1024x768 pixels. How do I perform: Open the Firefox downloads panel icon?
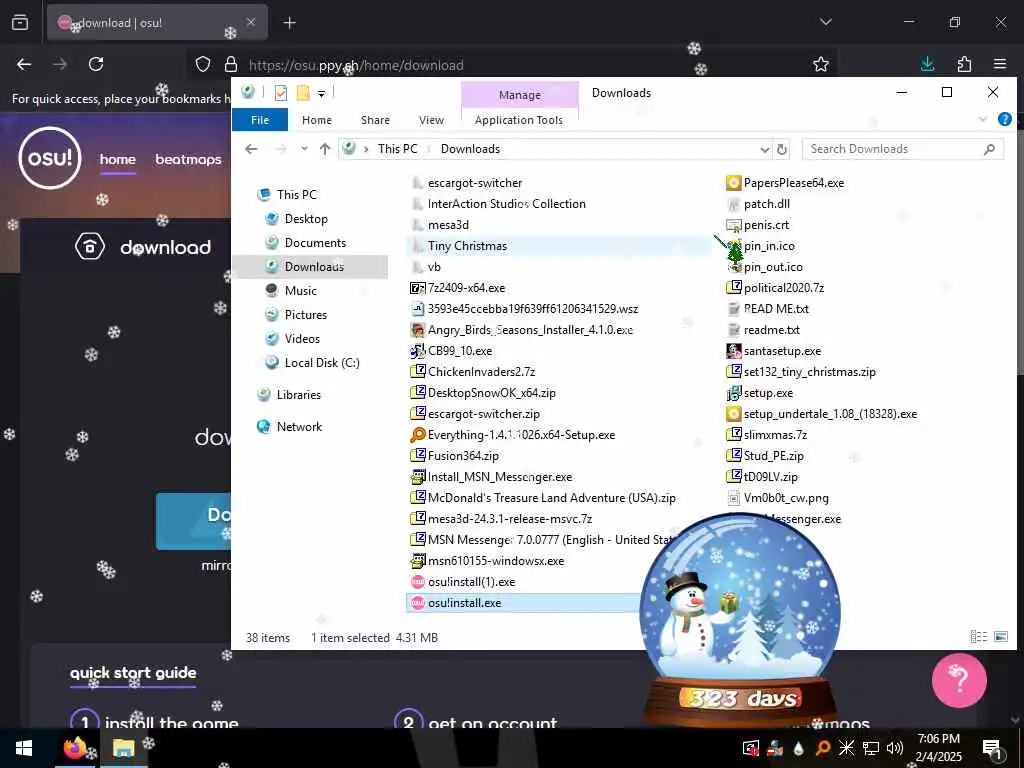pyautogui.click(x=927, y=64)
